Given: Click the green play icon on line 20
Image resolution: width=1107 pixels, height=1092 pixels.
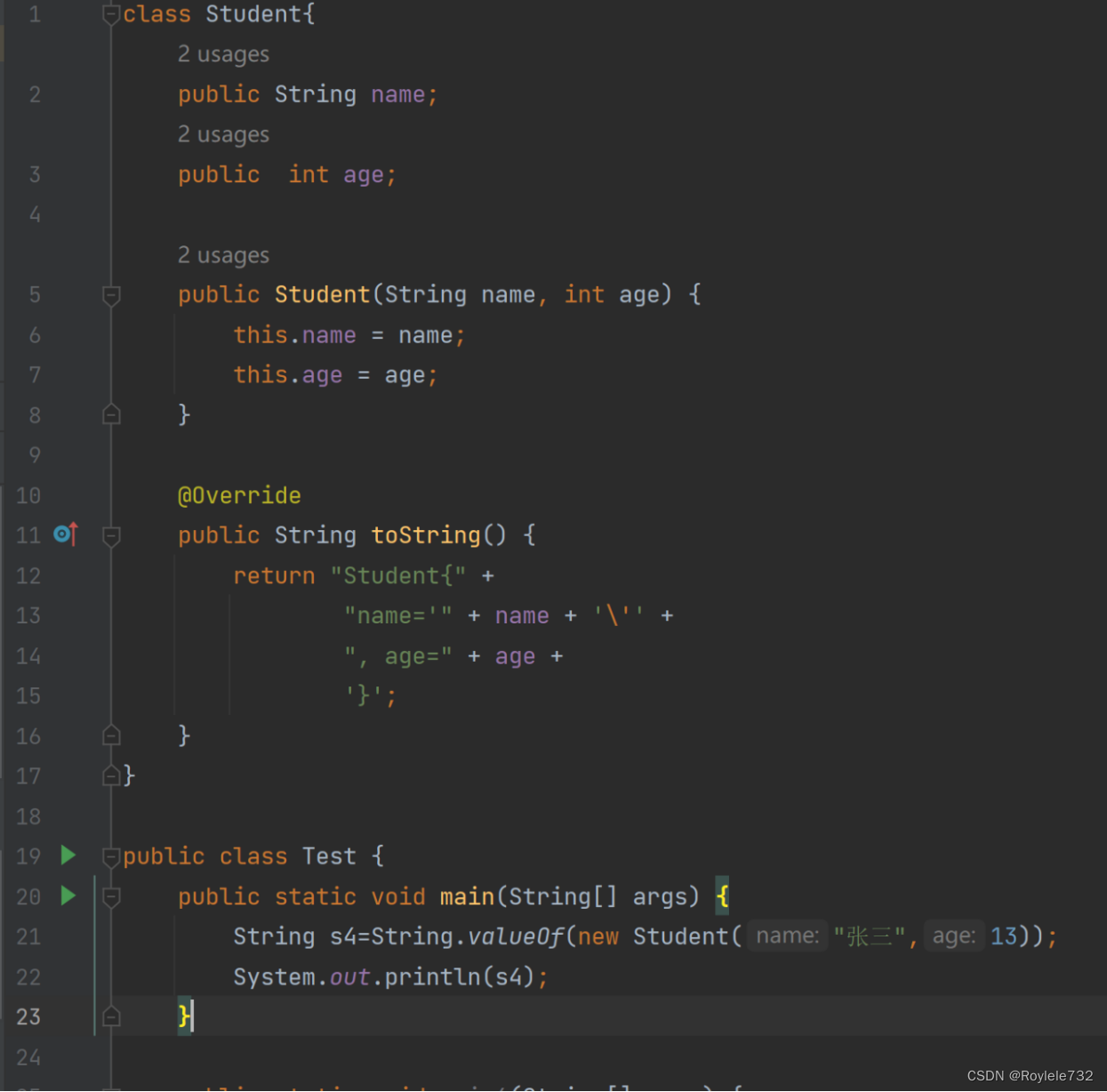Looking at the screenshot, I should click(x=68, y=896).
